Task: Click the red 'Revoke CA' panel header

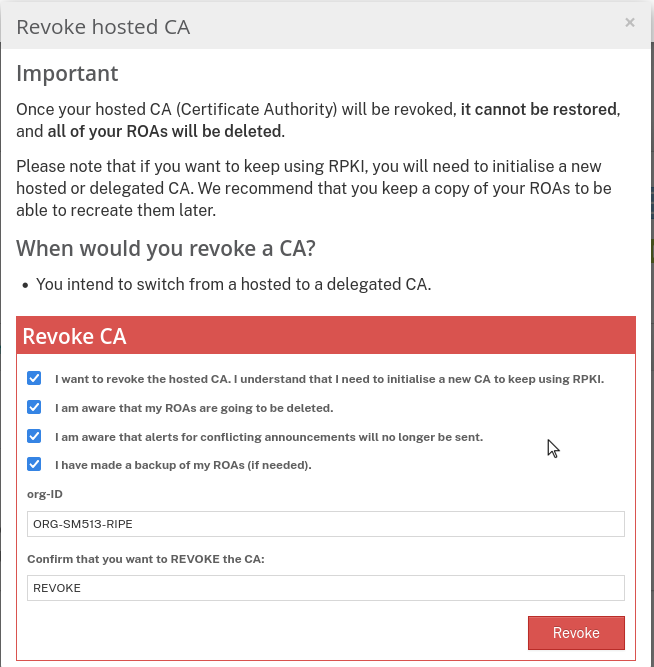Action: coord(326,336)
